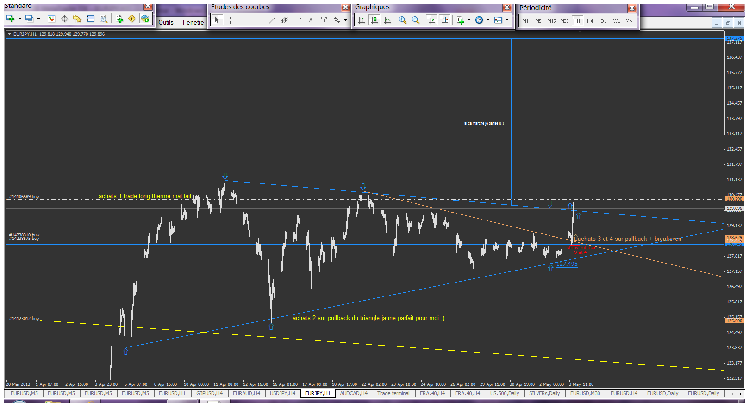Select the H4 timeframe
This screenshot has width=749, height=403.
tap(590, 21)
